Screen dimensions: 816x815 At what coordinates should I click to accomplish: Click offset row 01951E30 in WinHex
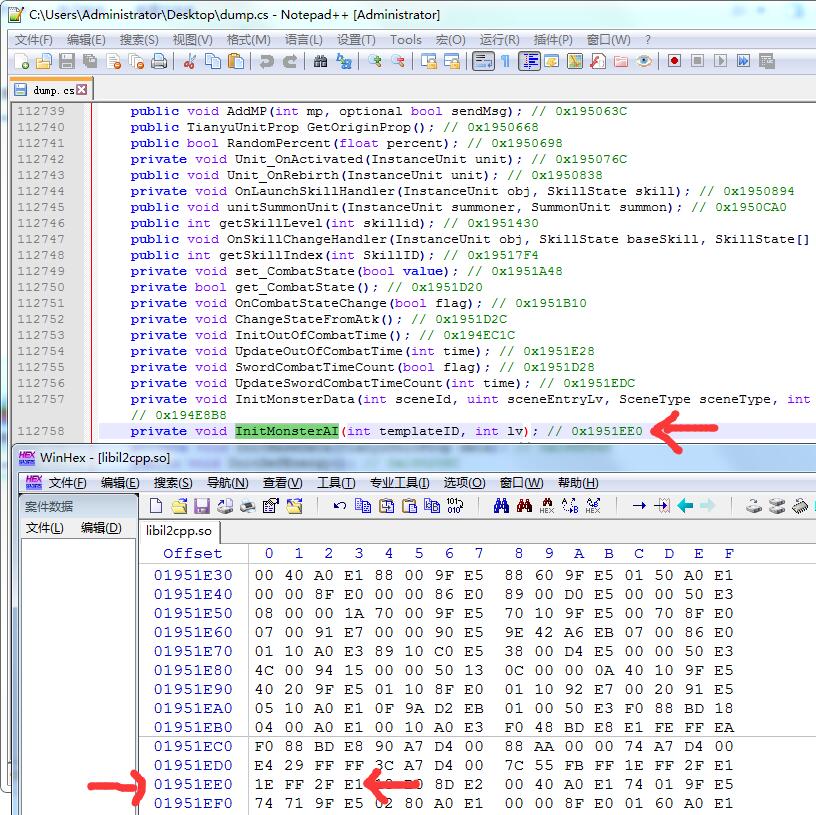click(193, 575)
